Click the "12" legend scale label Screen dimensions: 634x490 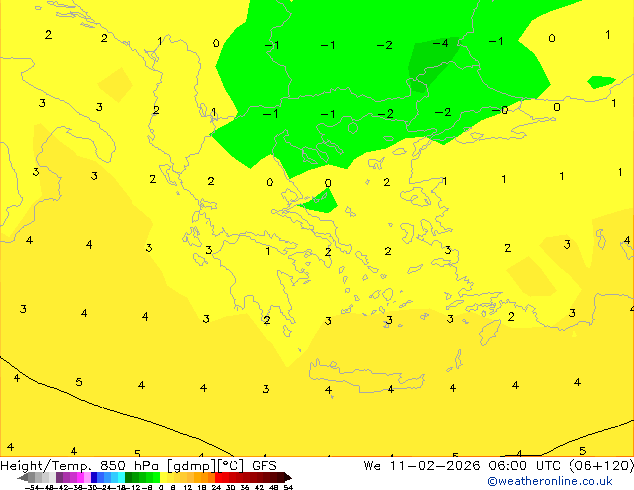pyautogui.click(x=188, y=488)
